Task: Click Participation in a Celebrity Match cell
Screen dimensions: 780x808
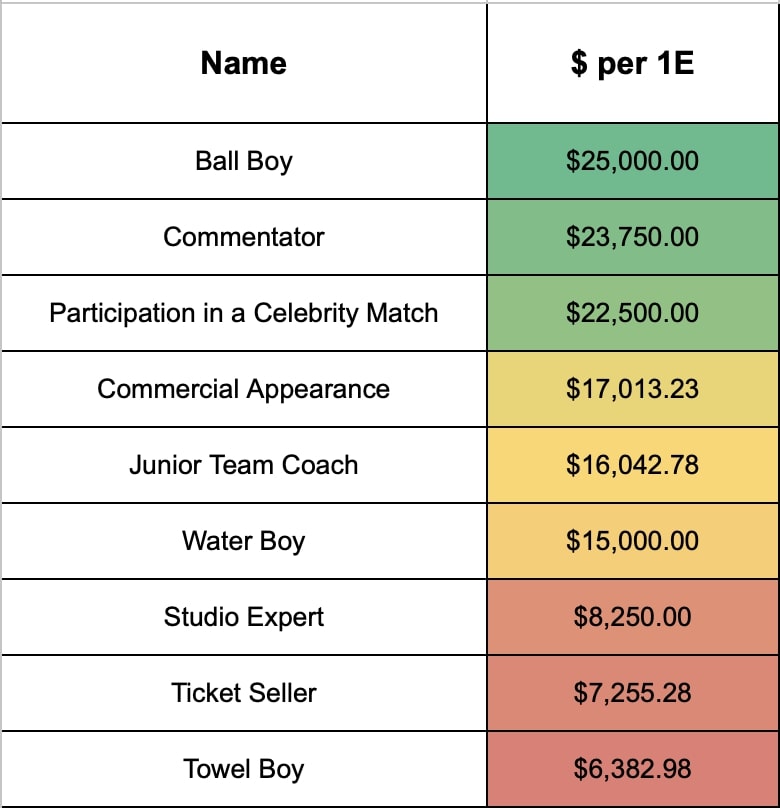Action: point(244,313)
